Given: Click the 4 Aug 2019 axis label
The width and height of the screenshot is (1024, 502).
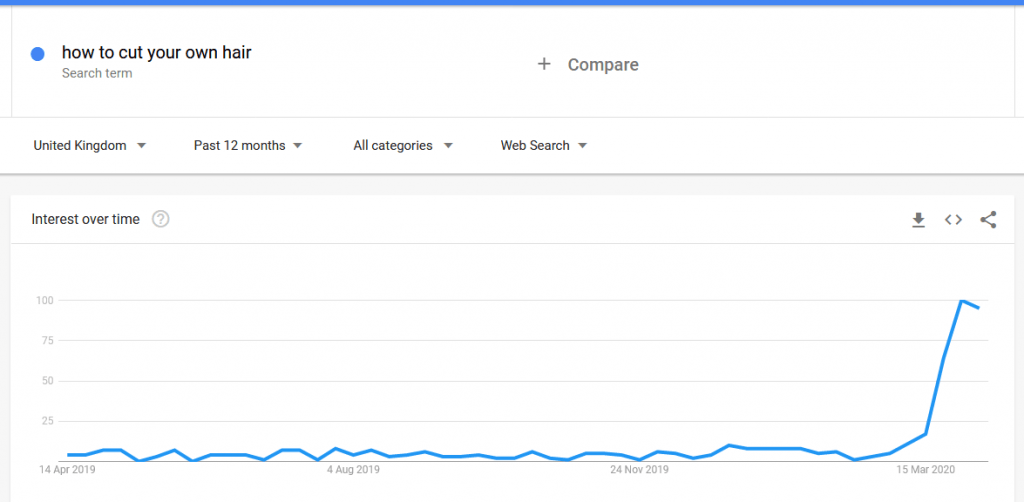Looking at the screenshot, I should pyautogui.click(x=353, y=469).
